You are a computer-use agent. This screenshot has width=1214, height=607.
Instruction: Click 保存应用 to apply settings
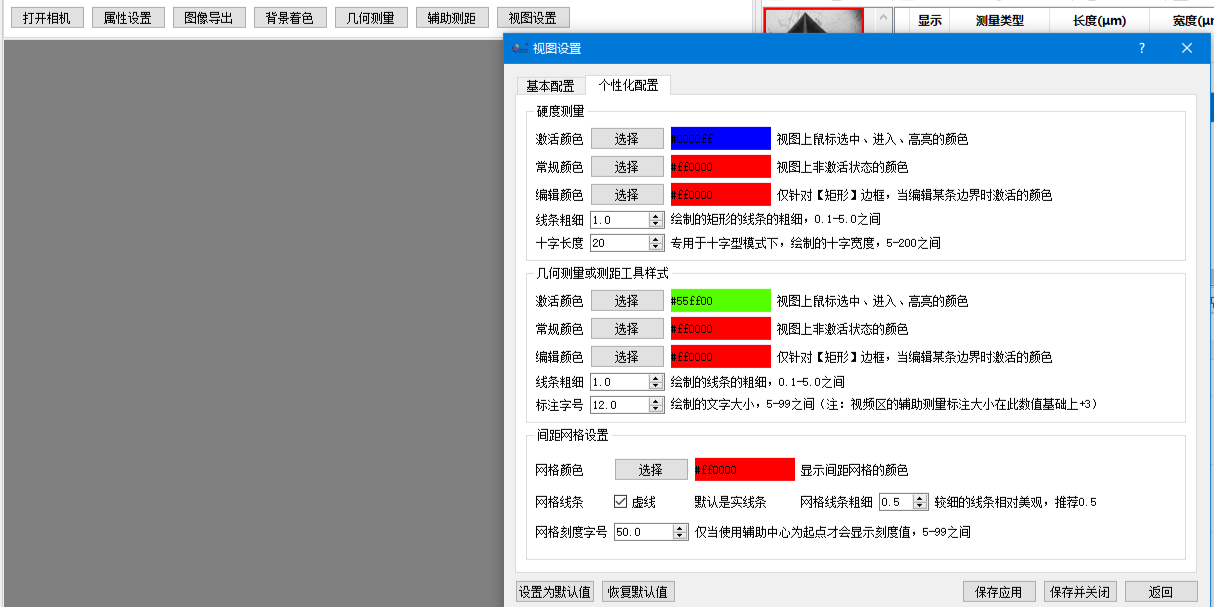point(999,592)
